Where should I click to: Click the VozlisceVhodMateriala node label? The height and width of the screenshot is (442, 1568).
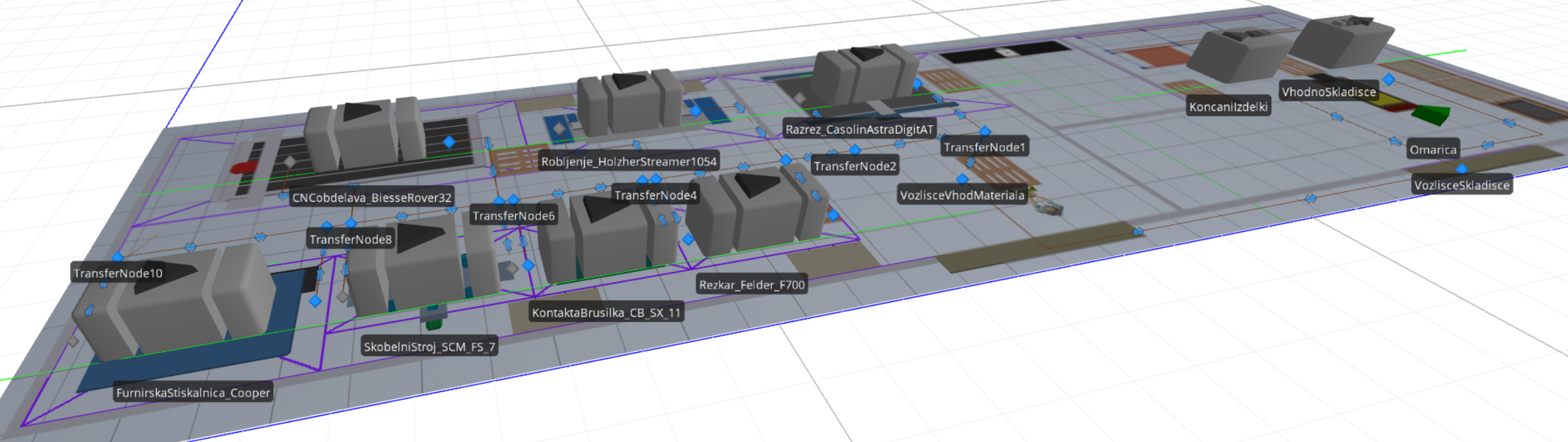[x=962, y=195]
